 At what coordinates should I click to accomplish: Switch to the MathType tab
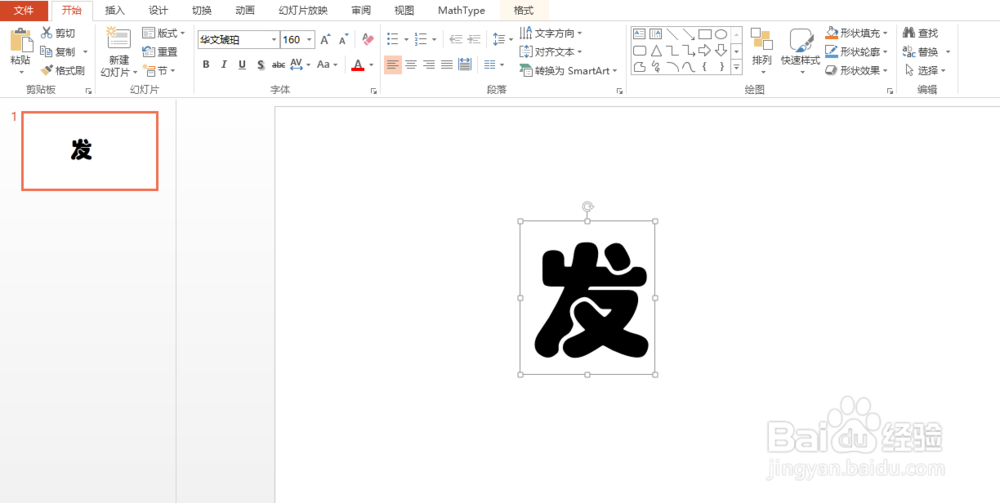pyautogui.click(x=461, y=11)
